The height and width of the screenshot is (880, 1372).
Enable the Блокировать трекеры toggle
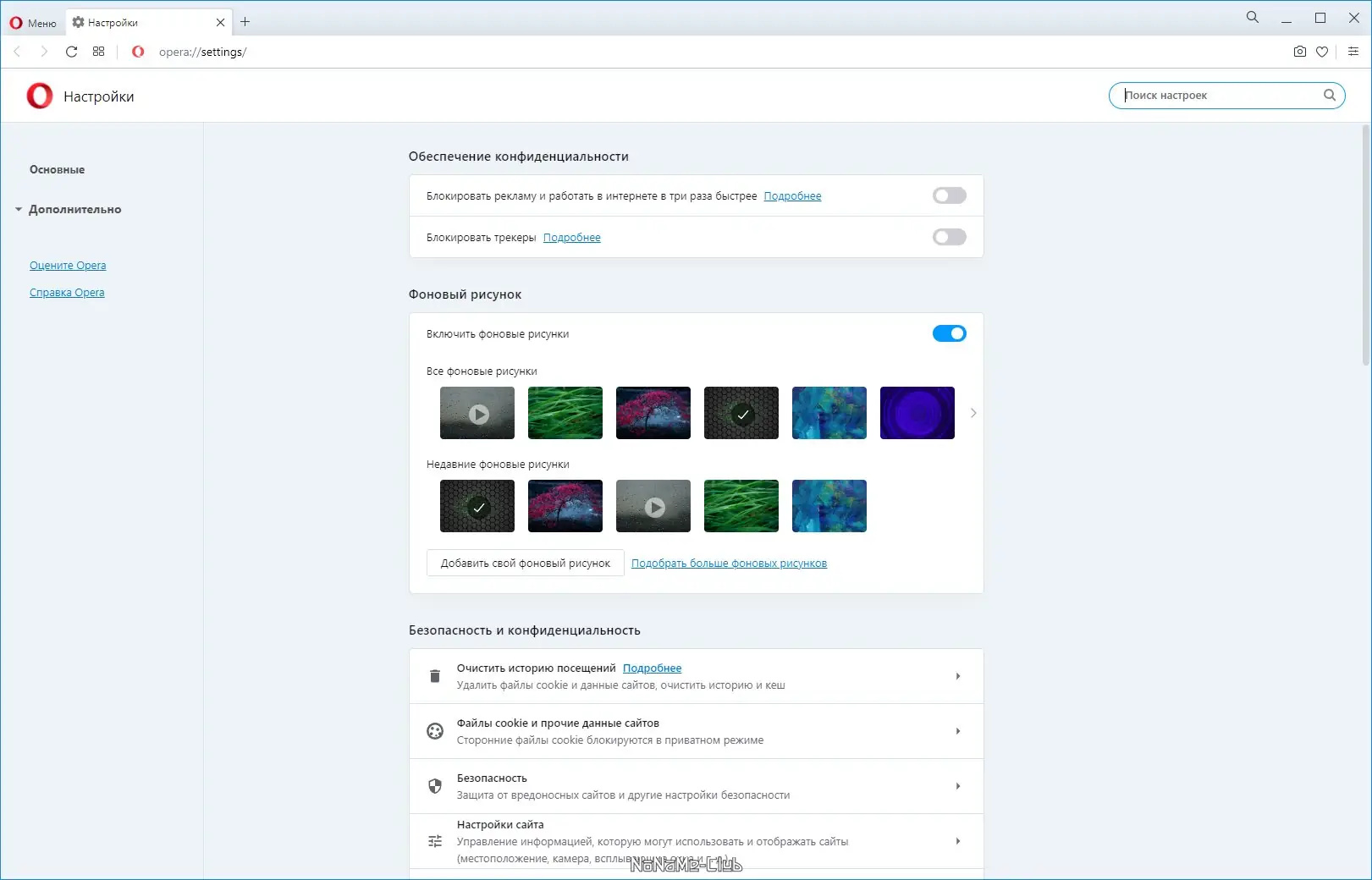949,237
